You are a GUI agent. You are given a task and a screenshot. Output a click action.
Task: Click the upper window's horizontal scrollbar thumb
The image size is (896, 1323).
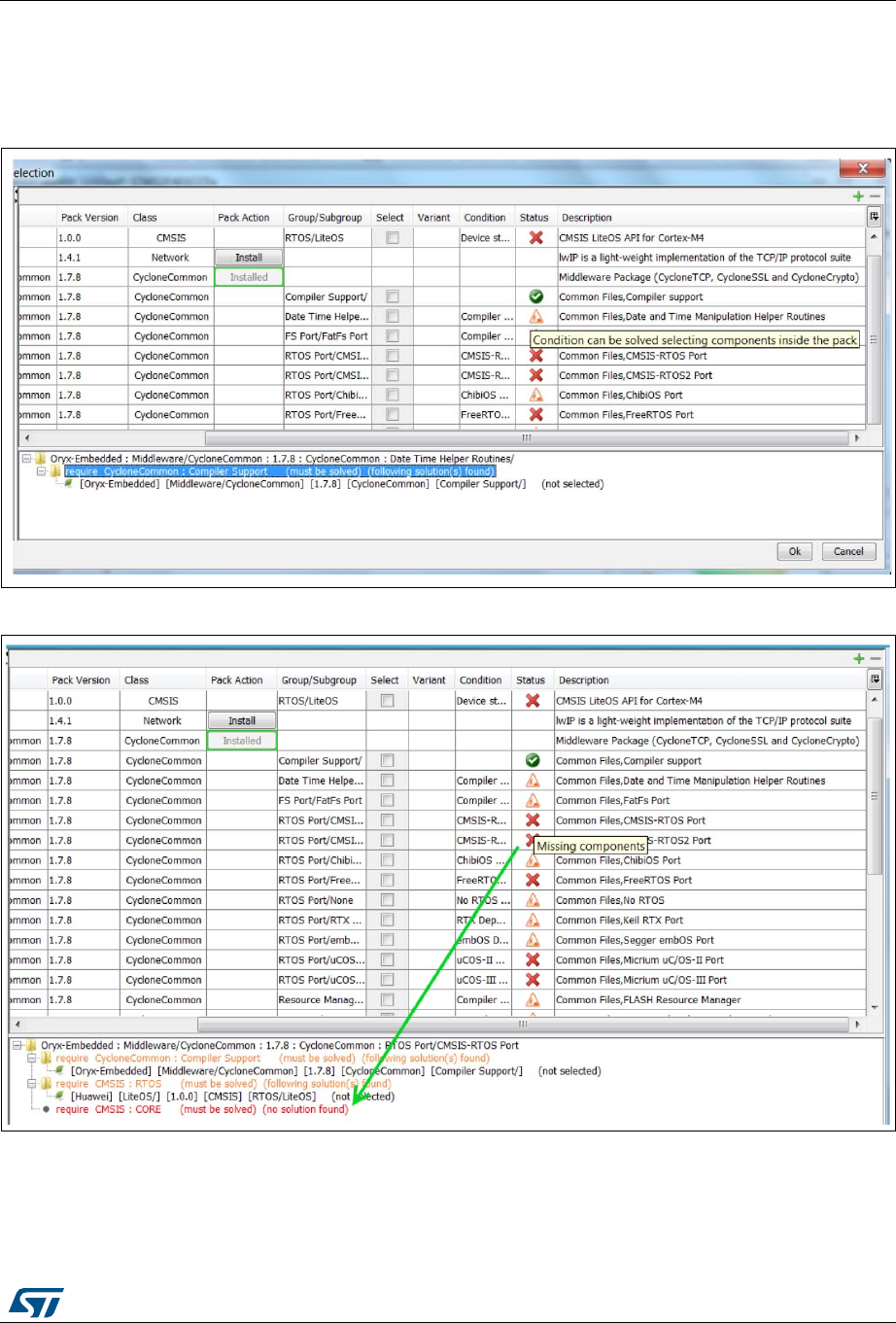coord(527,438)
